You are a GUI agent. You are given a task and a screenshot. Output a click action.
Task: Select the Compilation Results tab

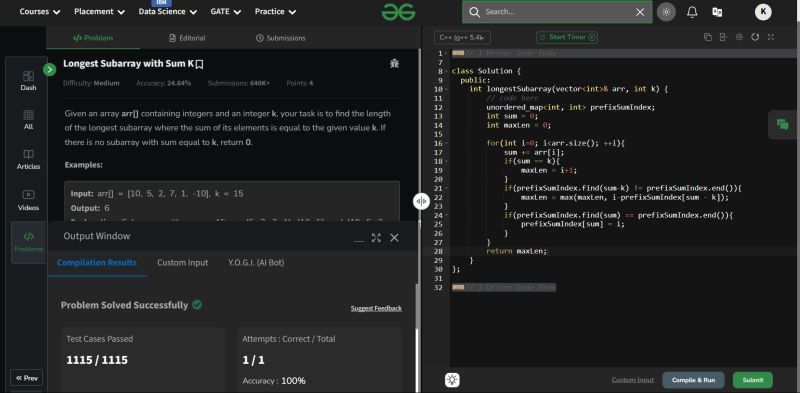coord(97,263)
